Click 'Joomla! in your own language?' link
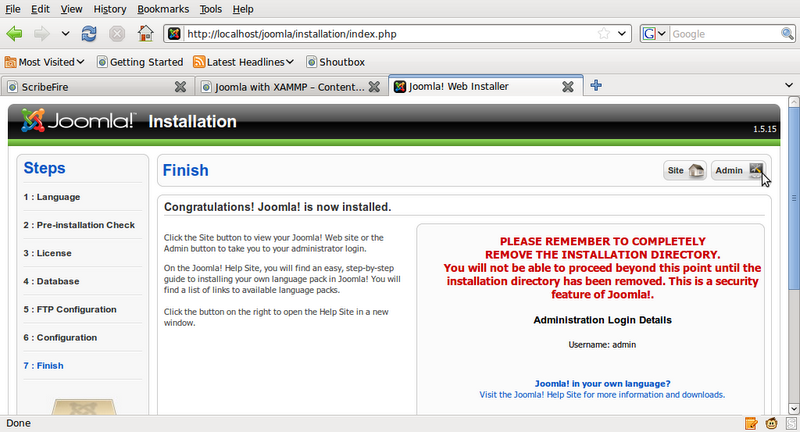This screenshot has height=432, width=800. point(602,384)
